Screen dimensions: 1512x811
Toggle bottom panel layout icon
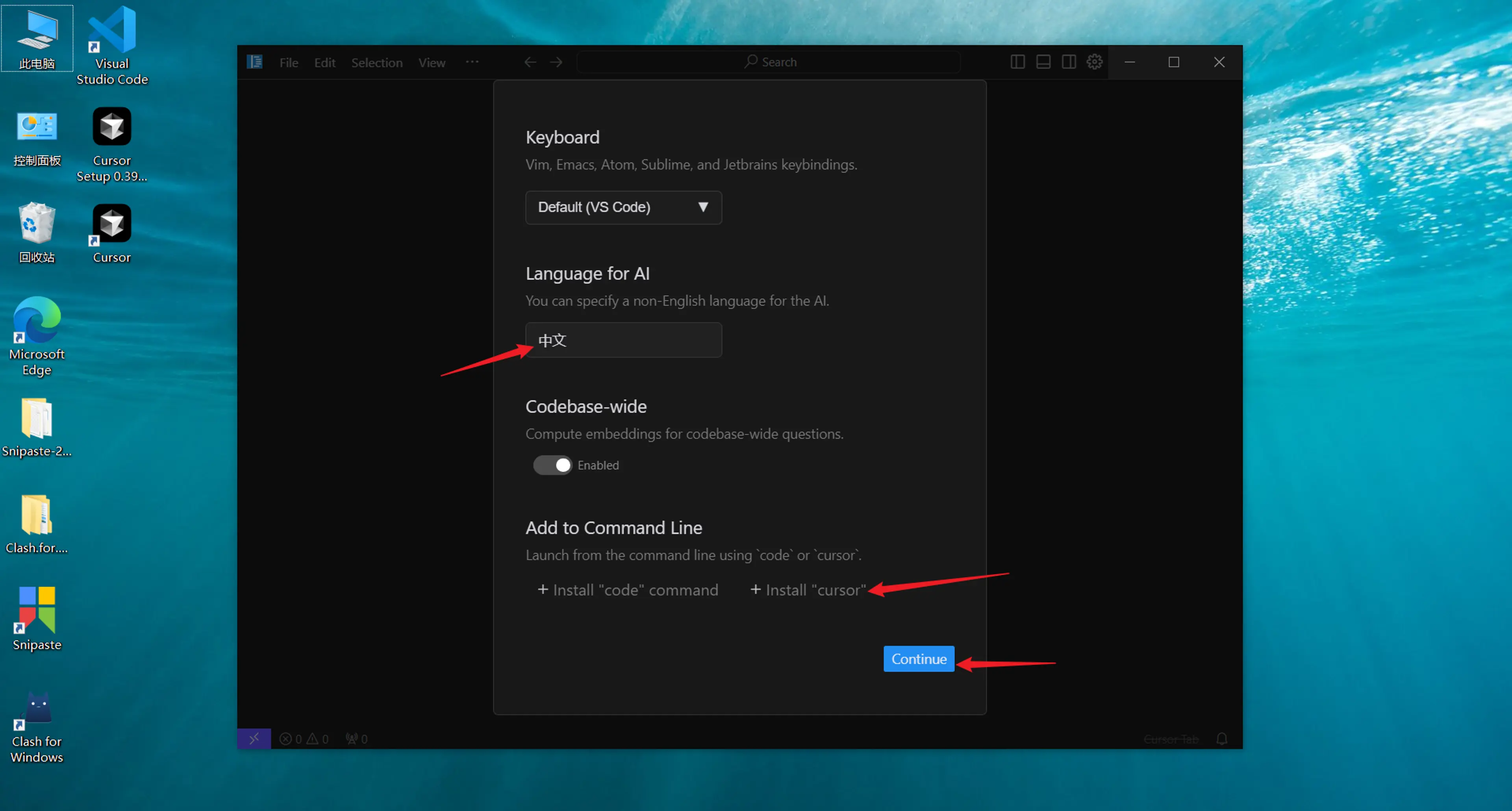coord(1043,62)
